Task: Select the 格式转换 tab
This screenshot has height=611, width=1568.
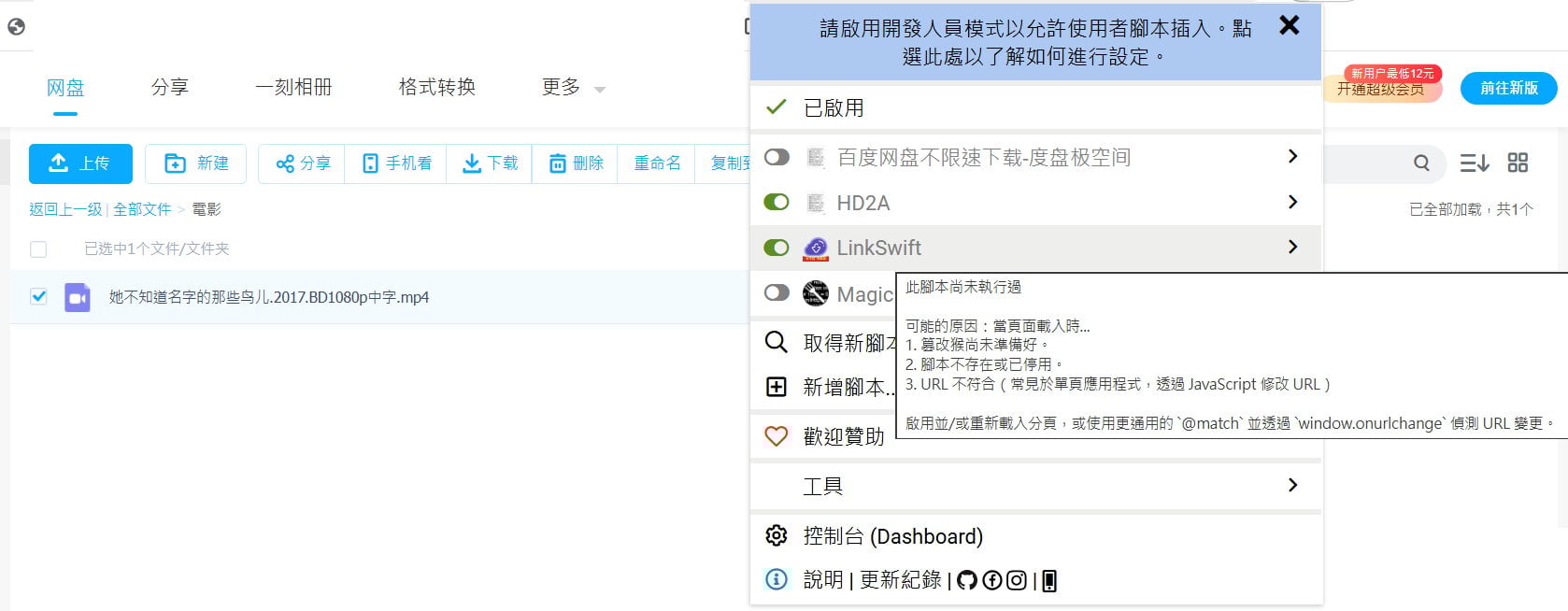Action: coord(437,88)
